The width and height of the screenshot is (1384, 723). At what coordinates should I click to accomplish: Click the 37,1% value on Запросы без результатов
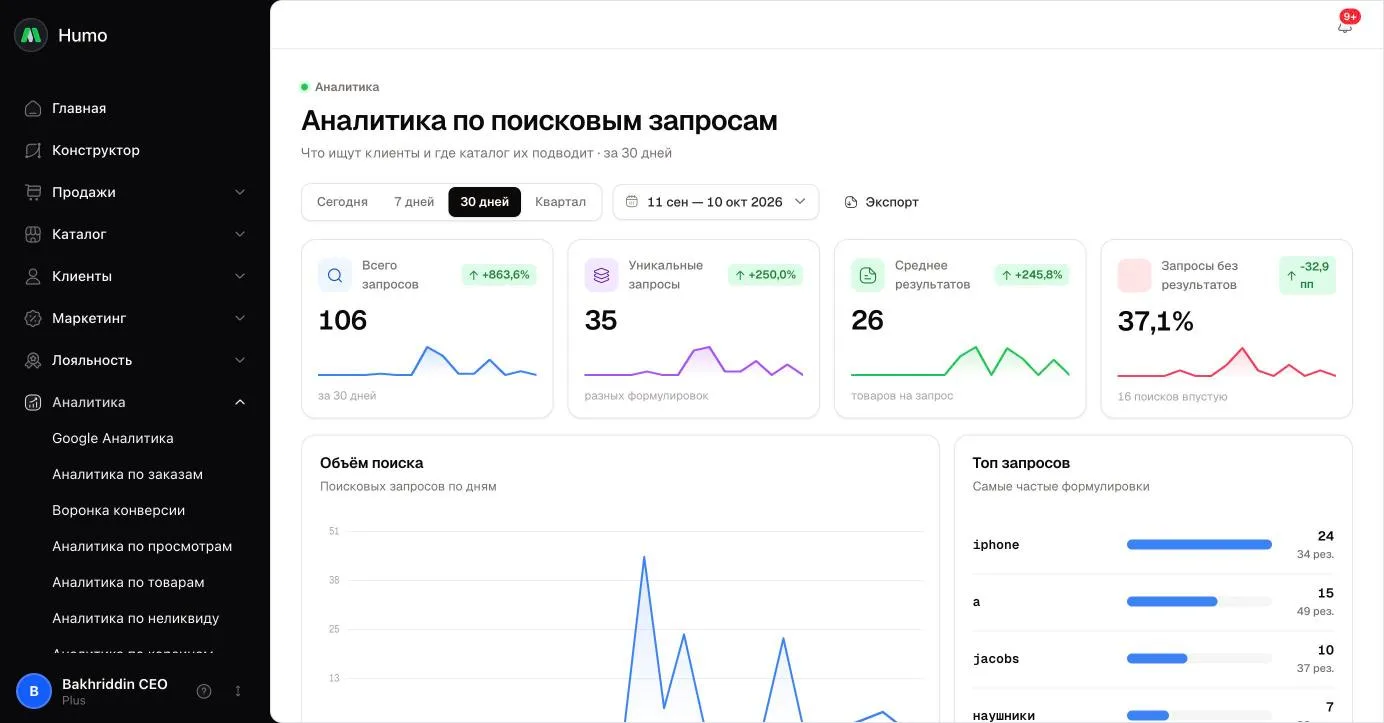tap(1155, 321)
